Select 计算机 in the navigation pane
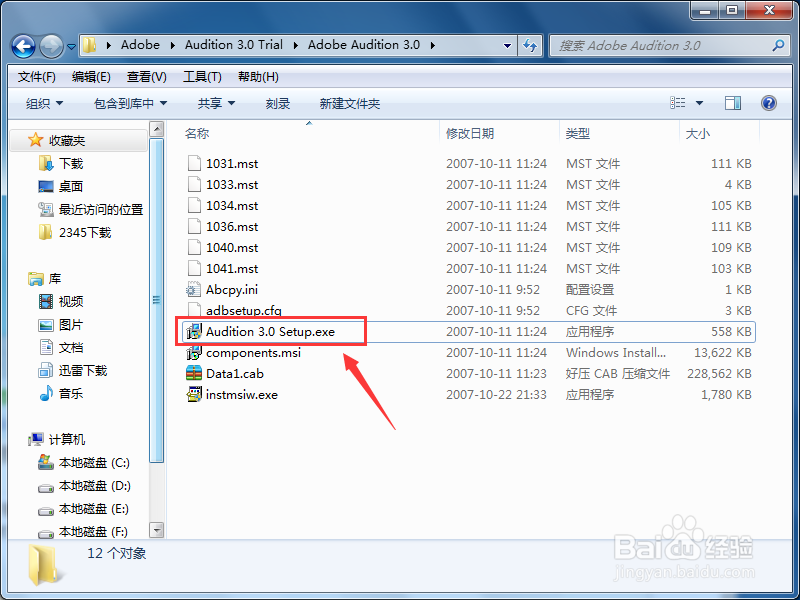The width and height of the screenshot is (800, 600). point(57,439)
